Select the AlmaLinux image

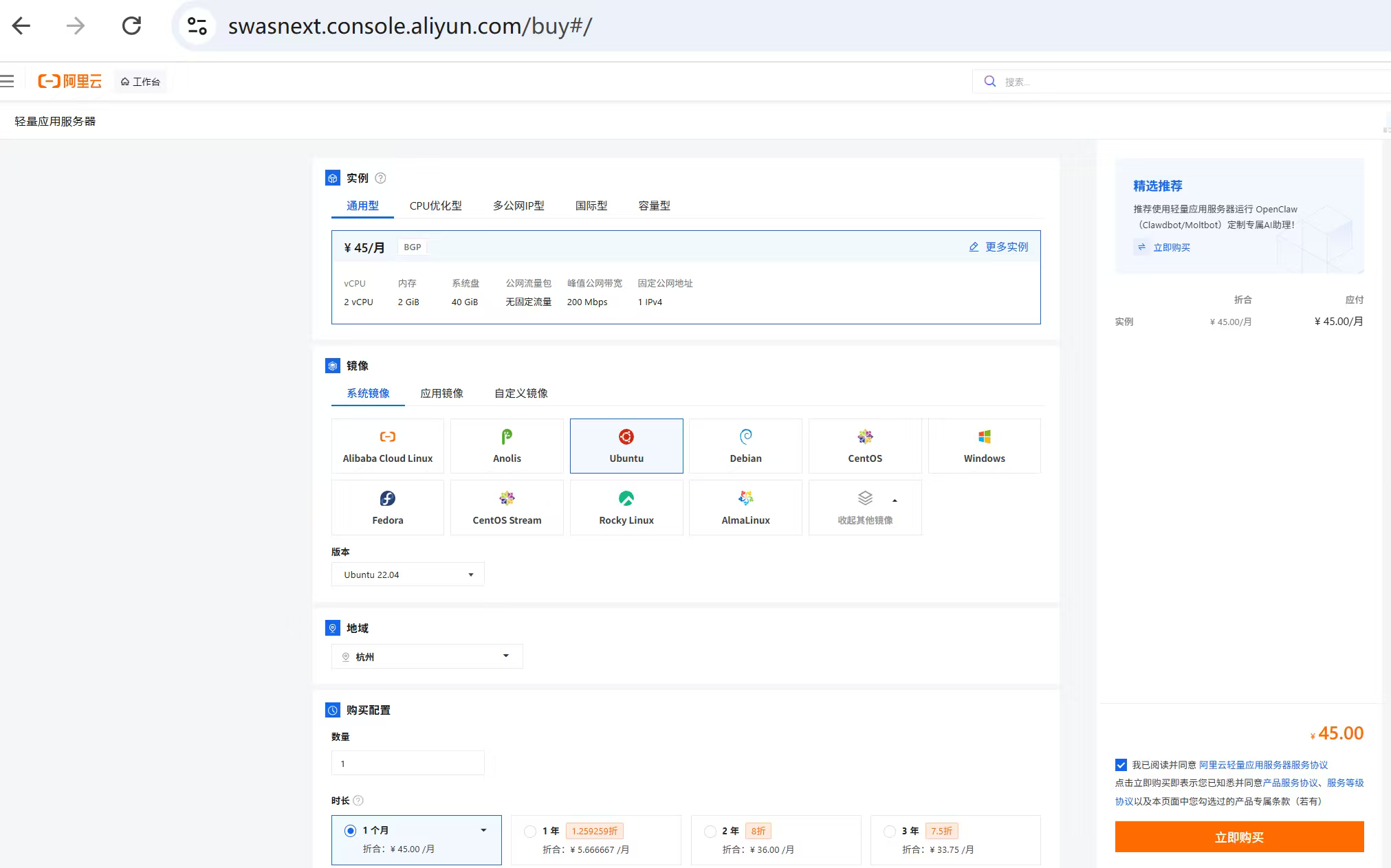[745, 508]
